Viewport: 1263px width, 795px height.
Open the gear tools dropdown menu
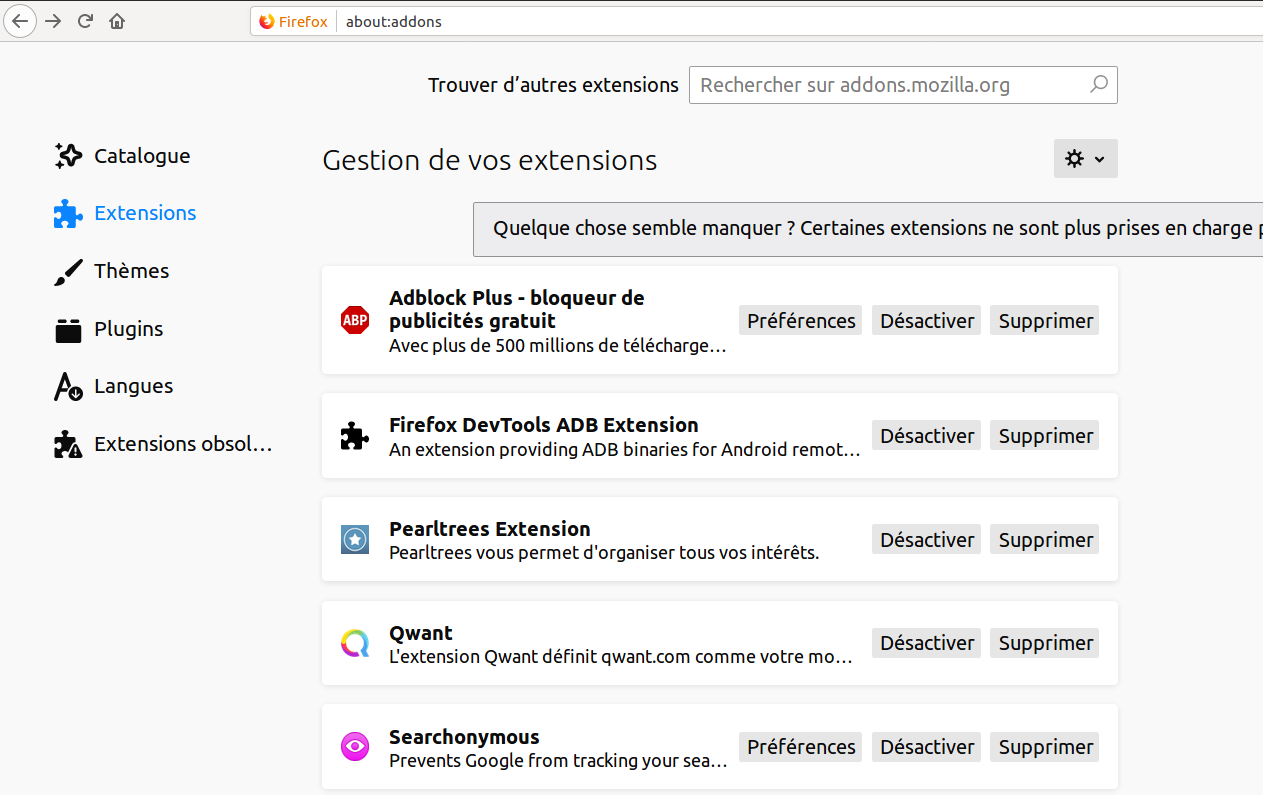point(1085,159)
